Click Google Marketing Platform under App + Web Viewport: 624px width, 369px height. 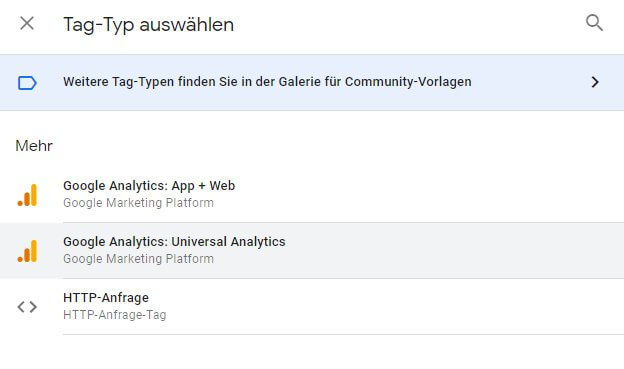138,203
